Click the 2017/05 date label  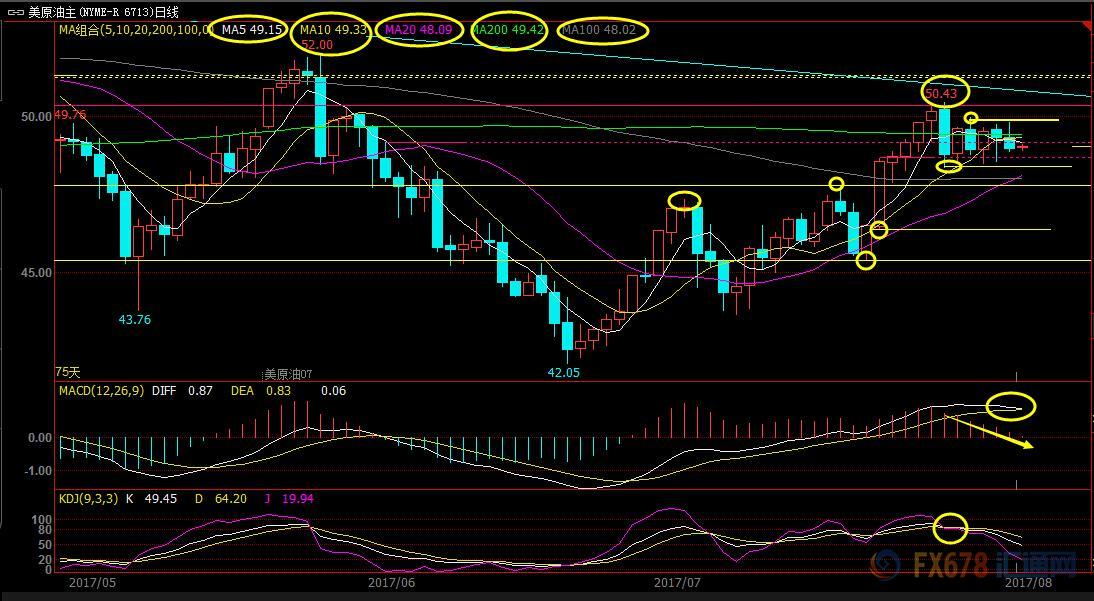click(x=93, y=581)
